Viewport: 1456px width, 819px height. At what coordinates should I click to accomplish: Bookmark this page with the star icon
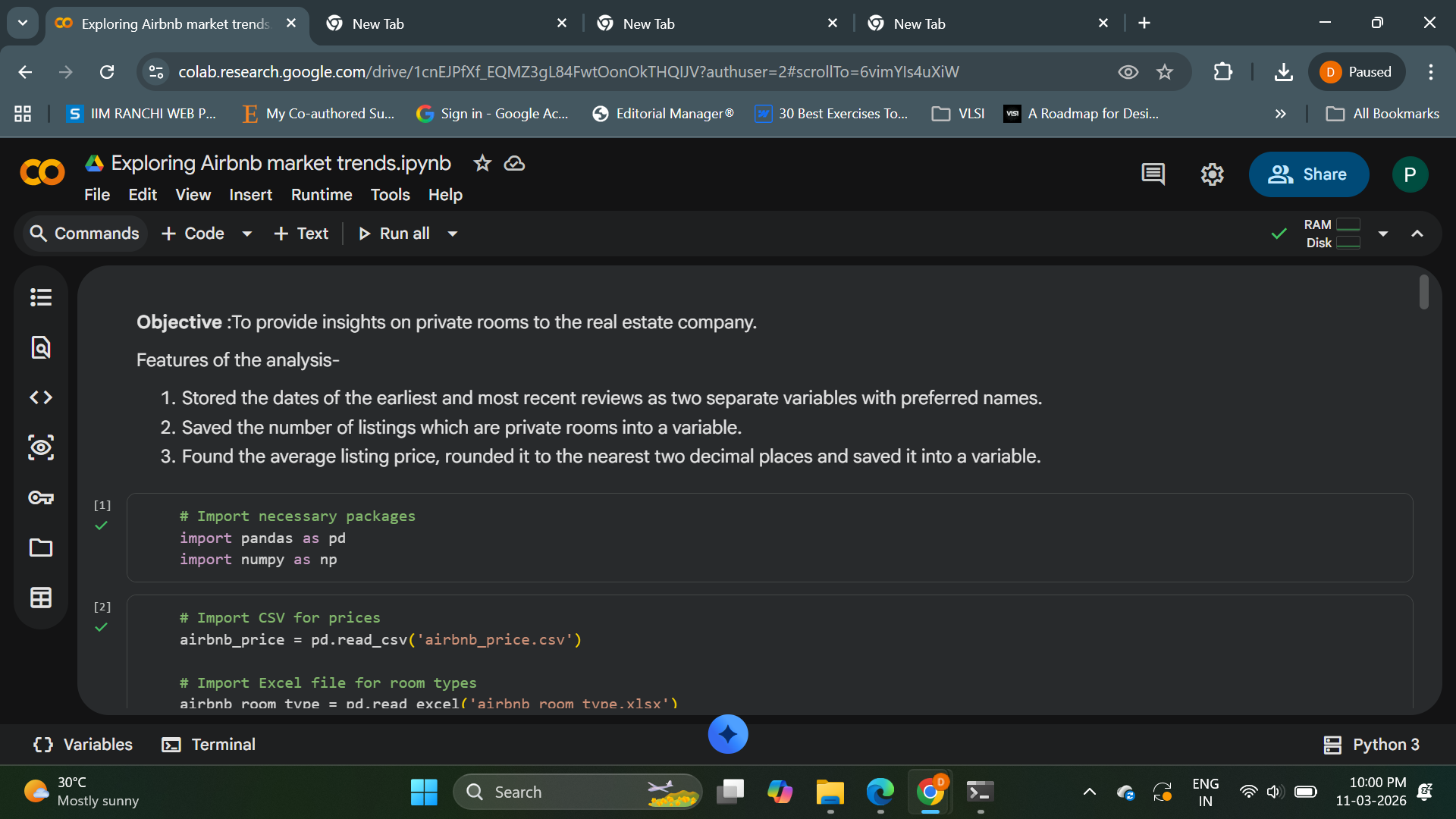pyautogui.click(x=1165, y=72)
